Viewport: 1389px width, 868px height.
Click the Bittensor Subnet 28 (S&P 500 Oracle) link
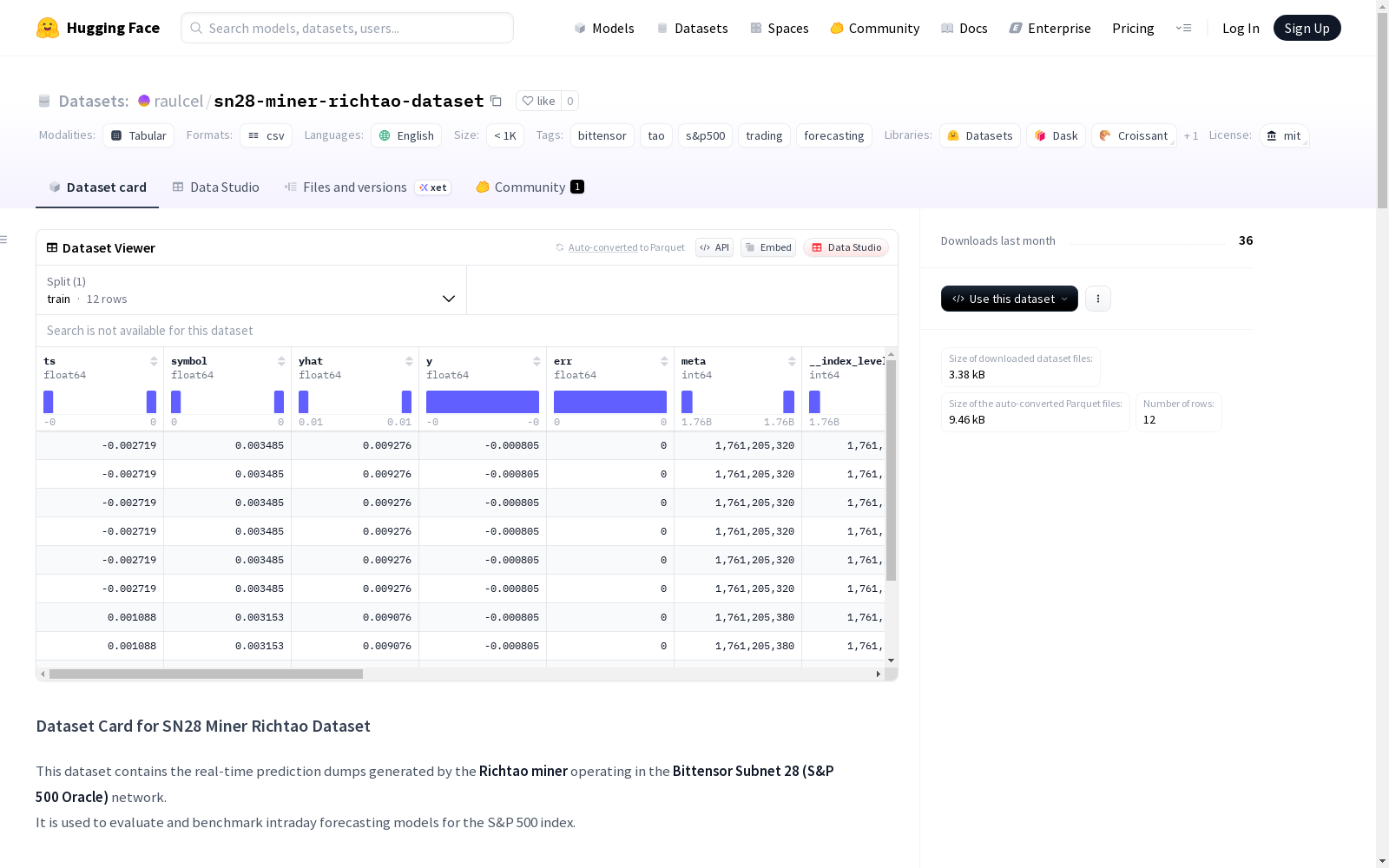click(435, 784)
